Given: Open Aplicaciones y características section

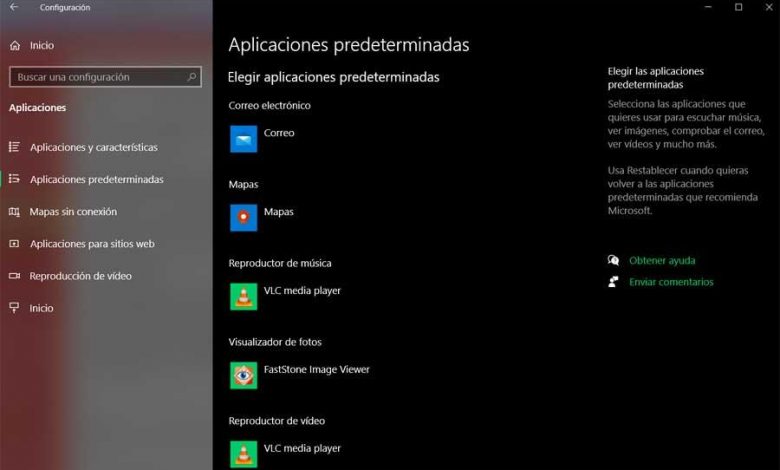Looking at the screenshot, I should click(x=94, y=147).
